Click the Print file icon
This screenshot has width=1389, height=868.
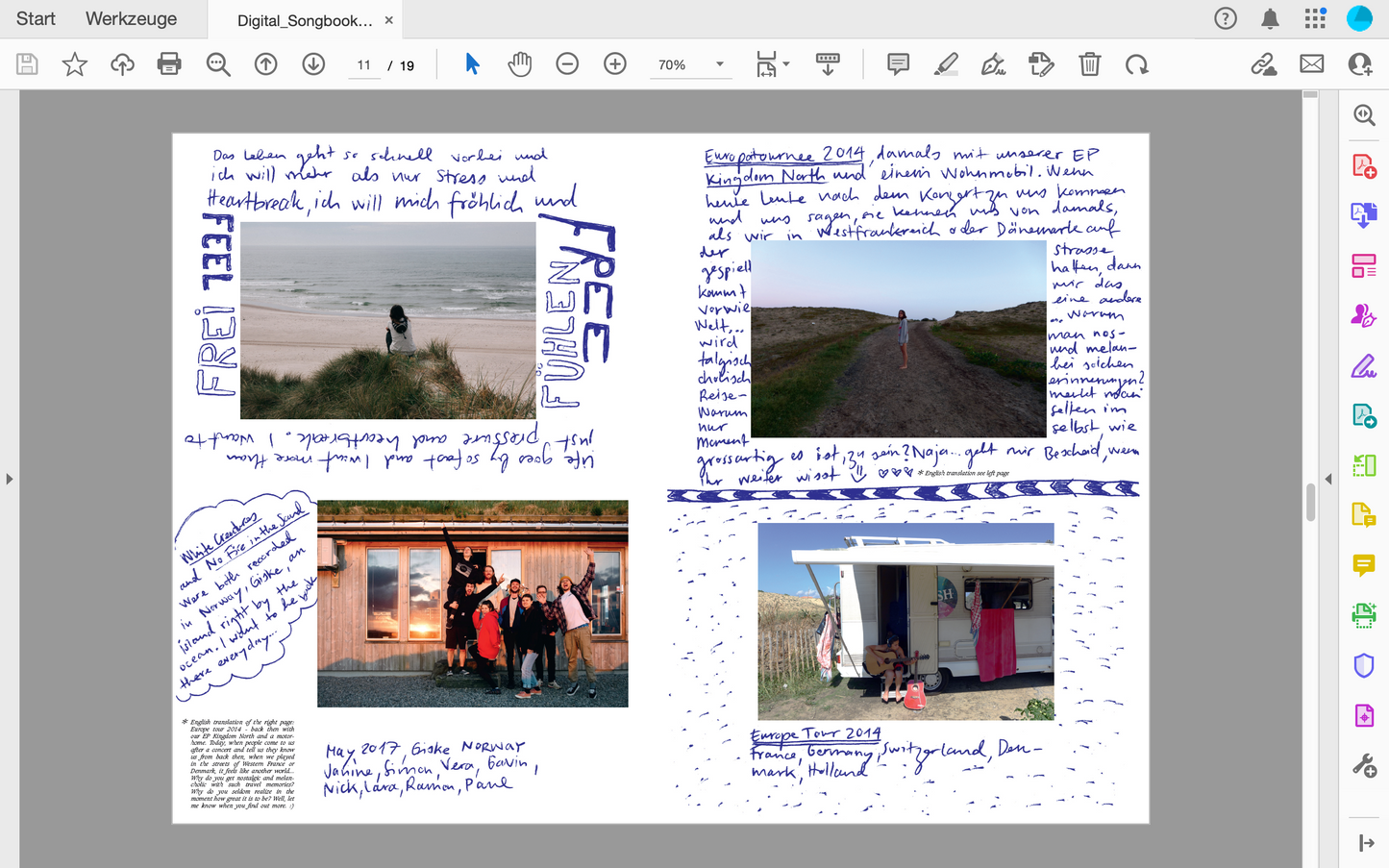(x=169, y=64)
